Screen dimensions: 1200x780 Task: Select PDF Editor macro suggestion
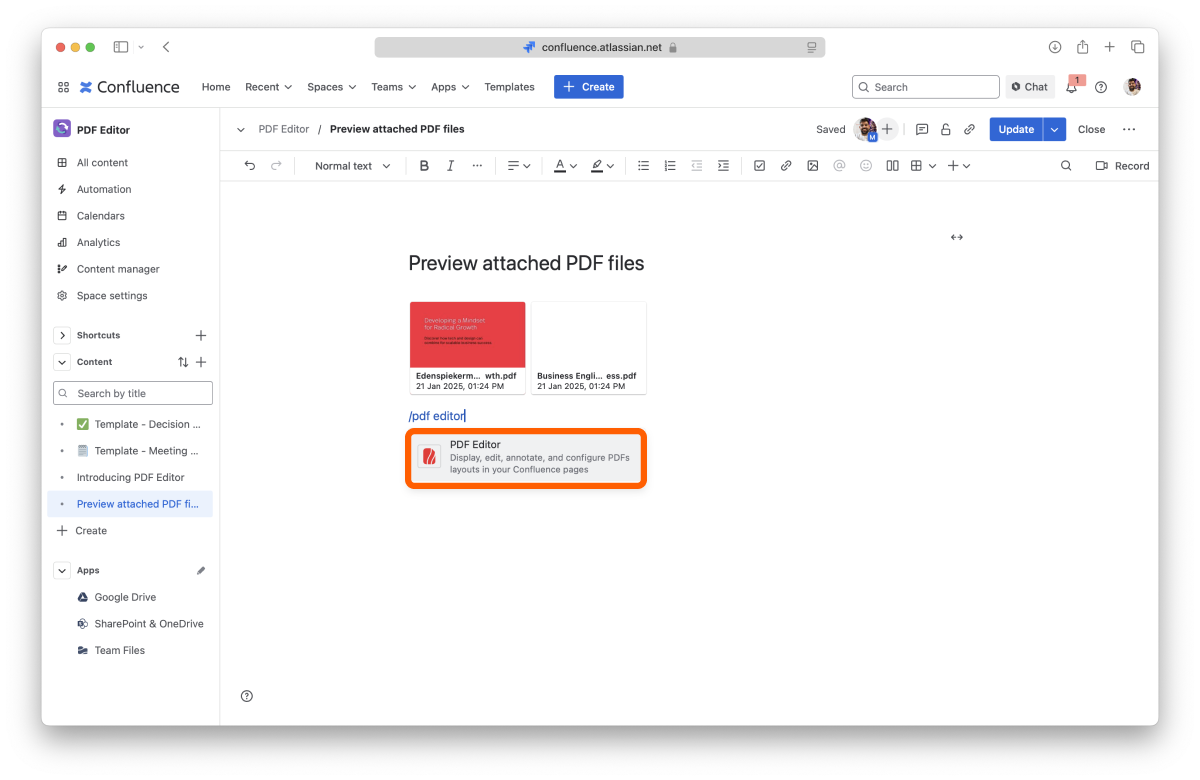[526, 457]
